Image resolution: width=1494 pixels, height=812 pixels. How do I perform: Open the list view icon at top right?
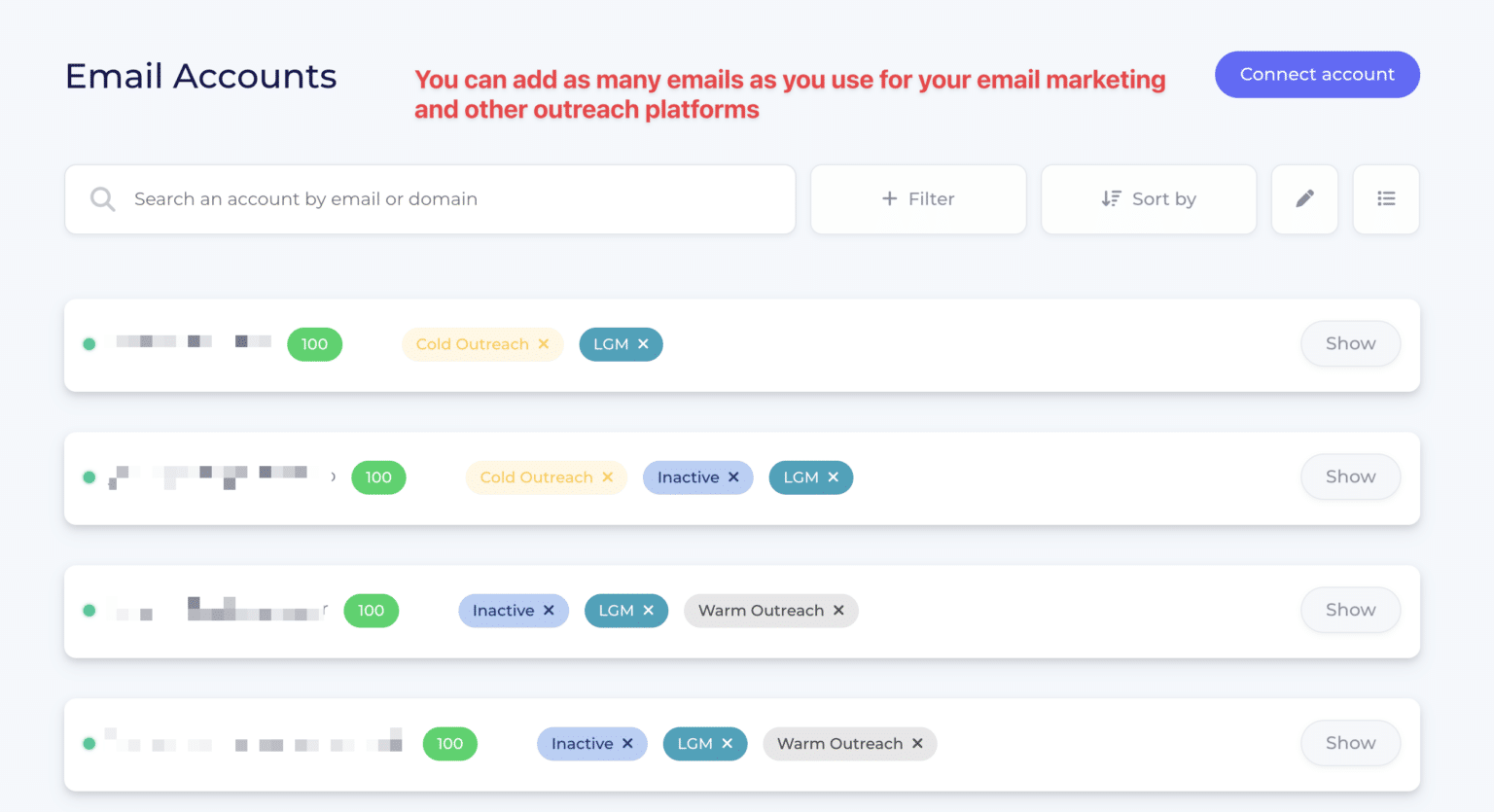coord(1386,199)
